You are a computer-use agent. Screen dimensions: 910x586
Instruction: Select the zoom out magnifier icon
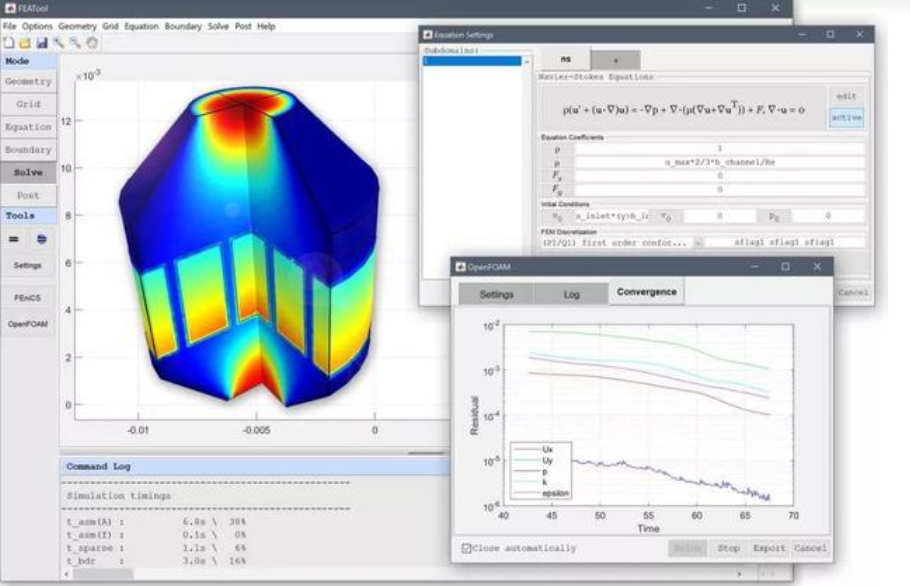[75, 43]
